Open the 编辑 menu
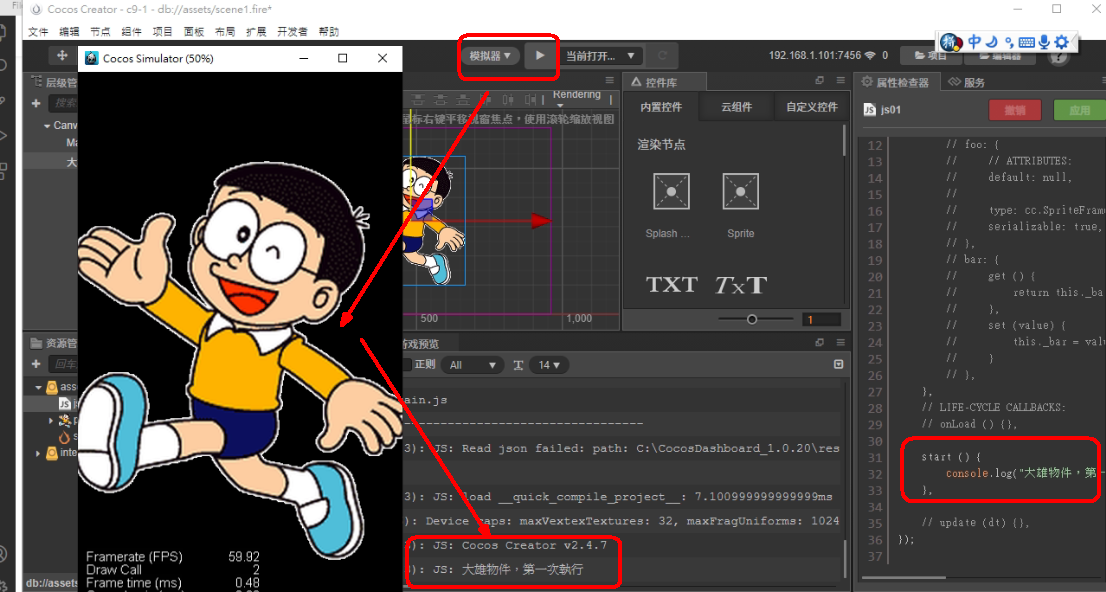Image resolution: width=1106 pixels, height=592 pixels. pos(69,32)
